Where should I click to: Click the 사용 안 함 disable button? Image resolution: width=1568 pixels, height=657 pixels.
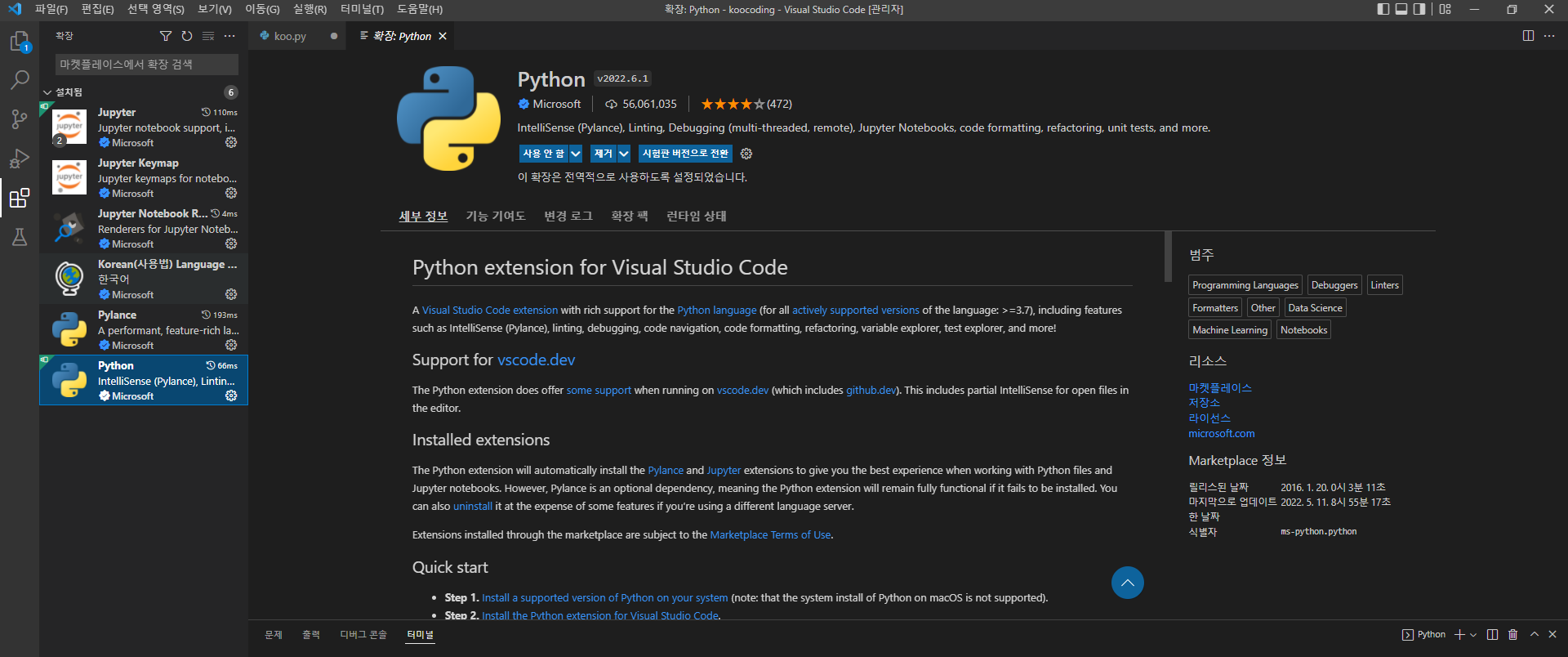(544, 154)
